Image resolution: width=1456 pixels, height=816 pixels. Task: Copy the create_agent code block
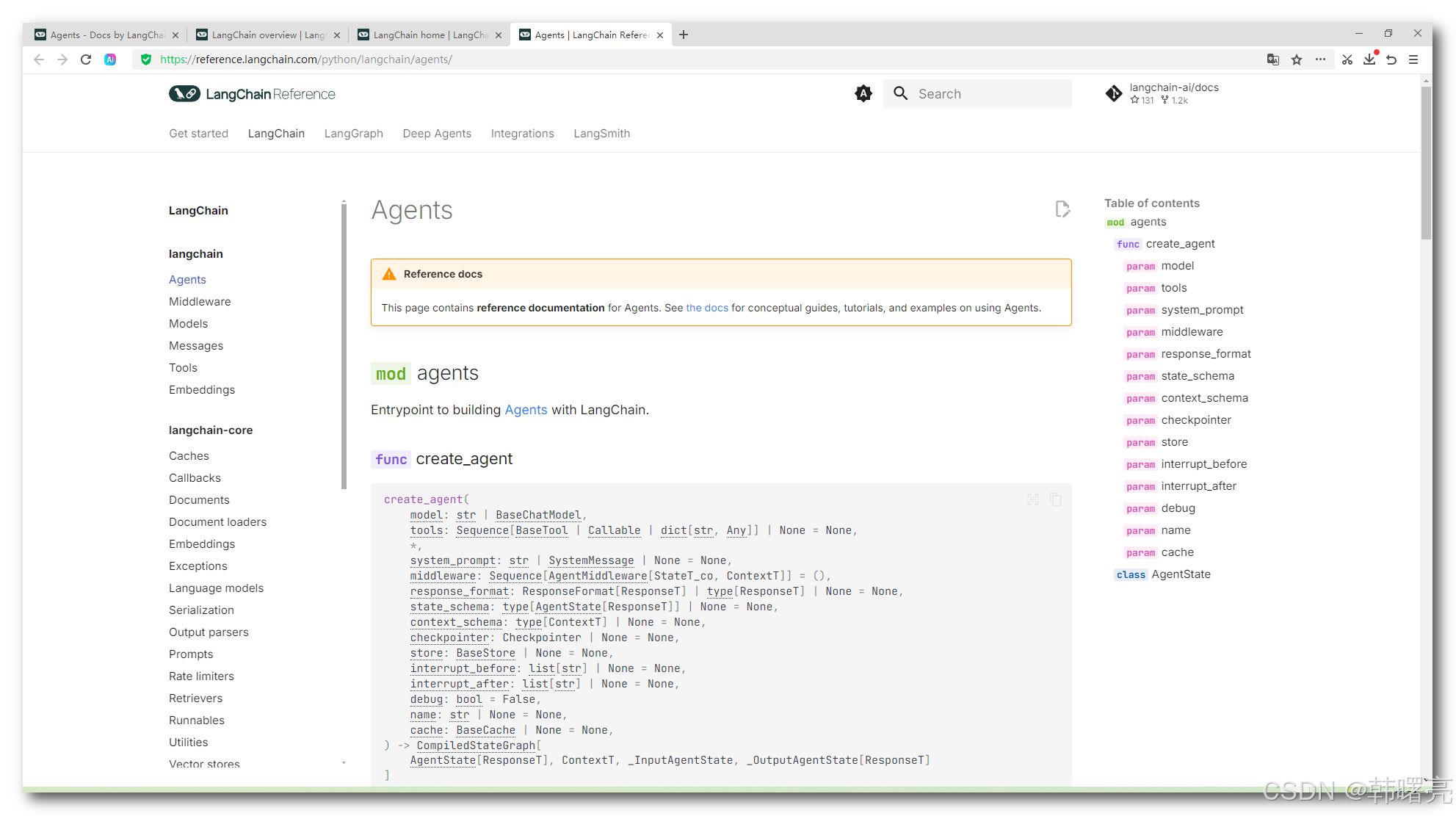coord(1056,500)
